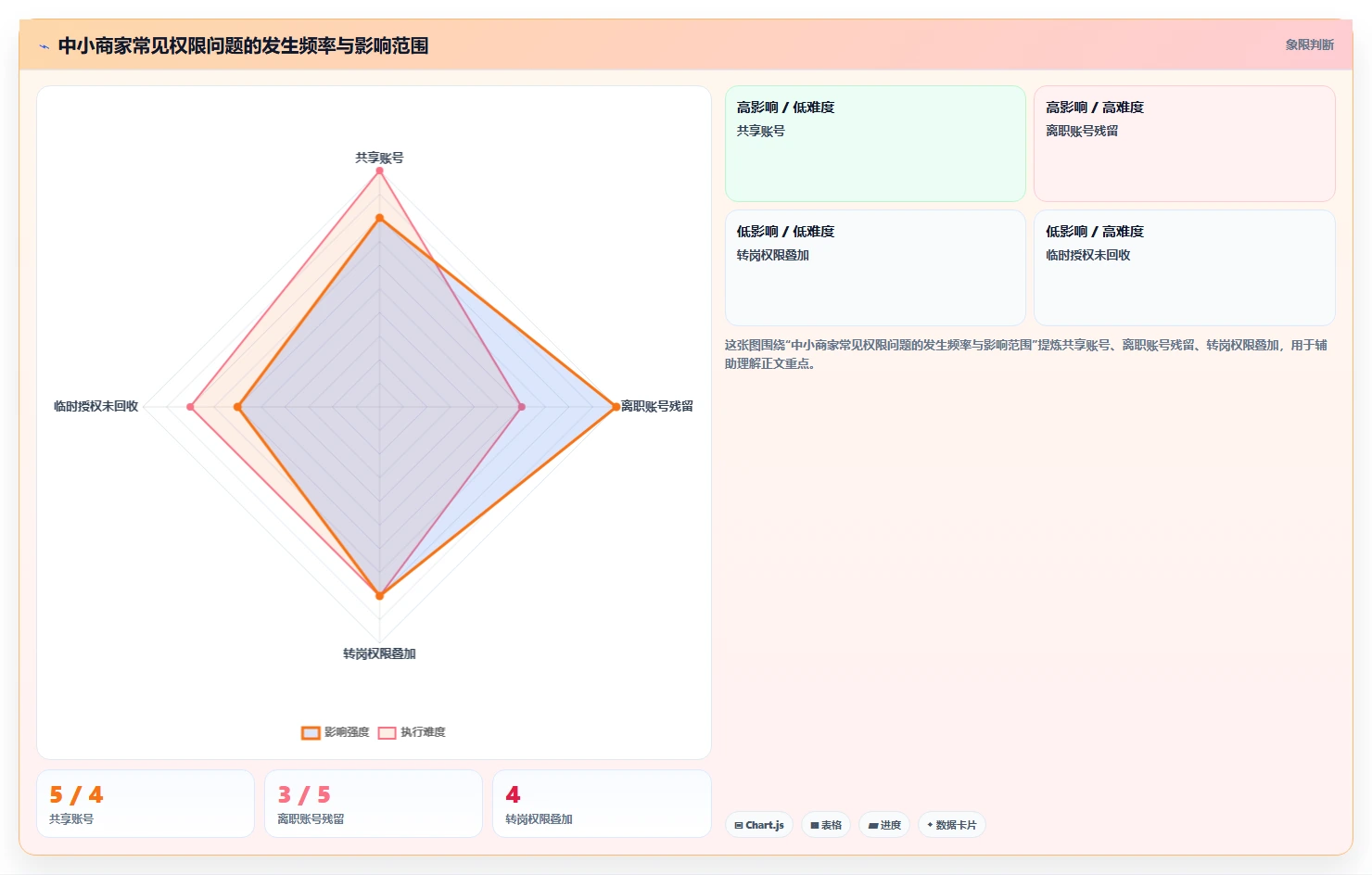Click the 数据卡片 tag chip
The width and height of the screenshot is (1372, 875).
click(x=952, y=825)
